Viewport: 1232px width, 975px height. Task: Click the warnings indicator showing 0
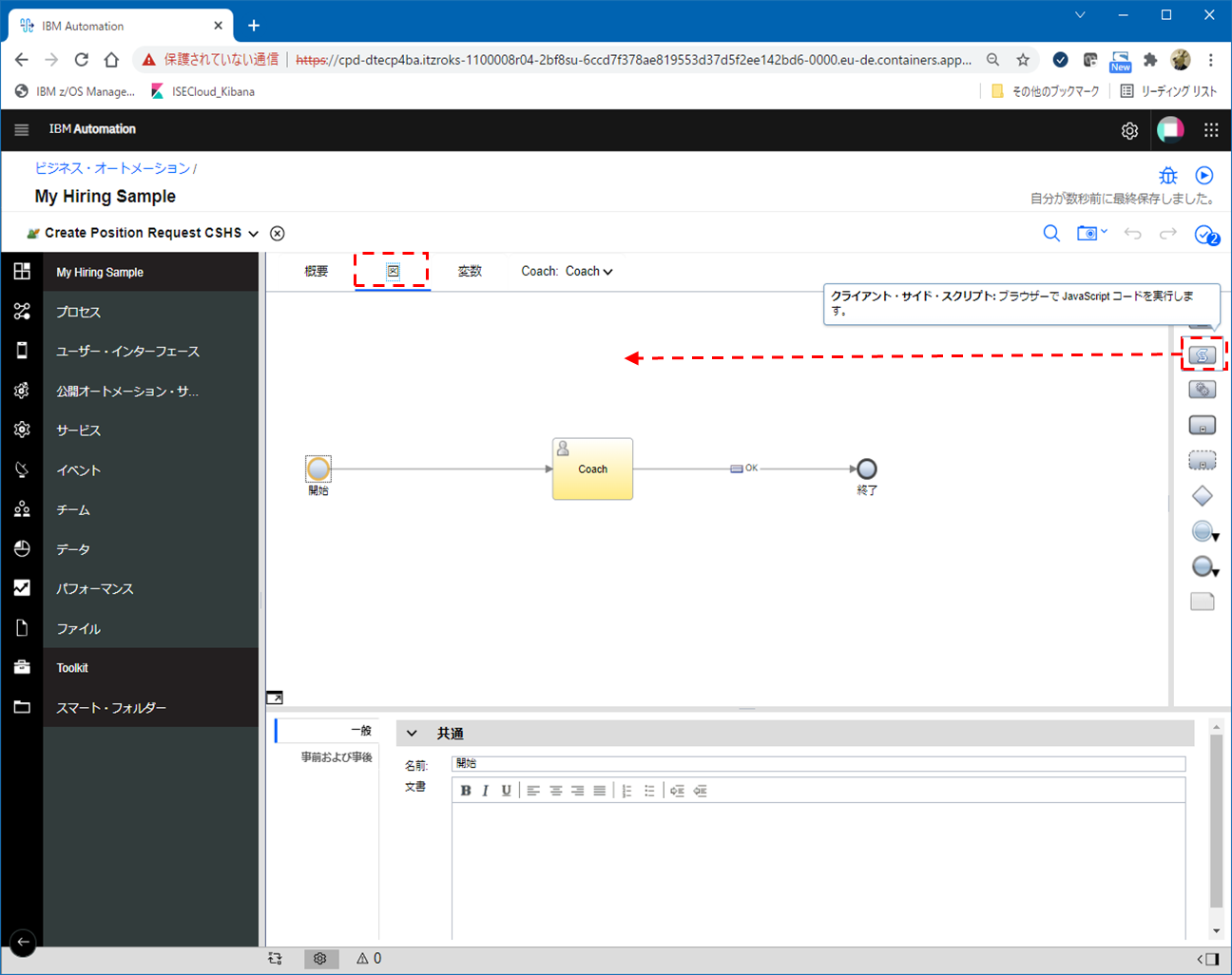369,959
